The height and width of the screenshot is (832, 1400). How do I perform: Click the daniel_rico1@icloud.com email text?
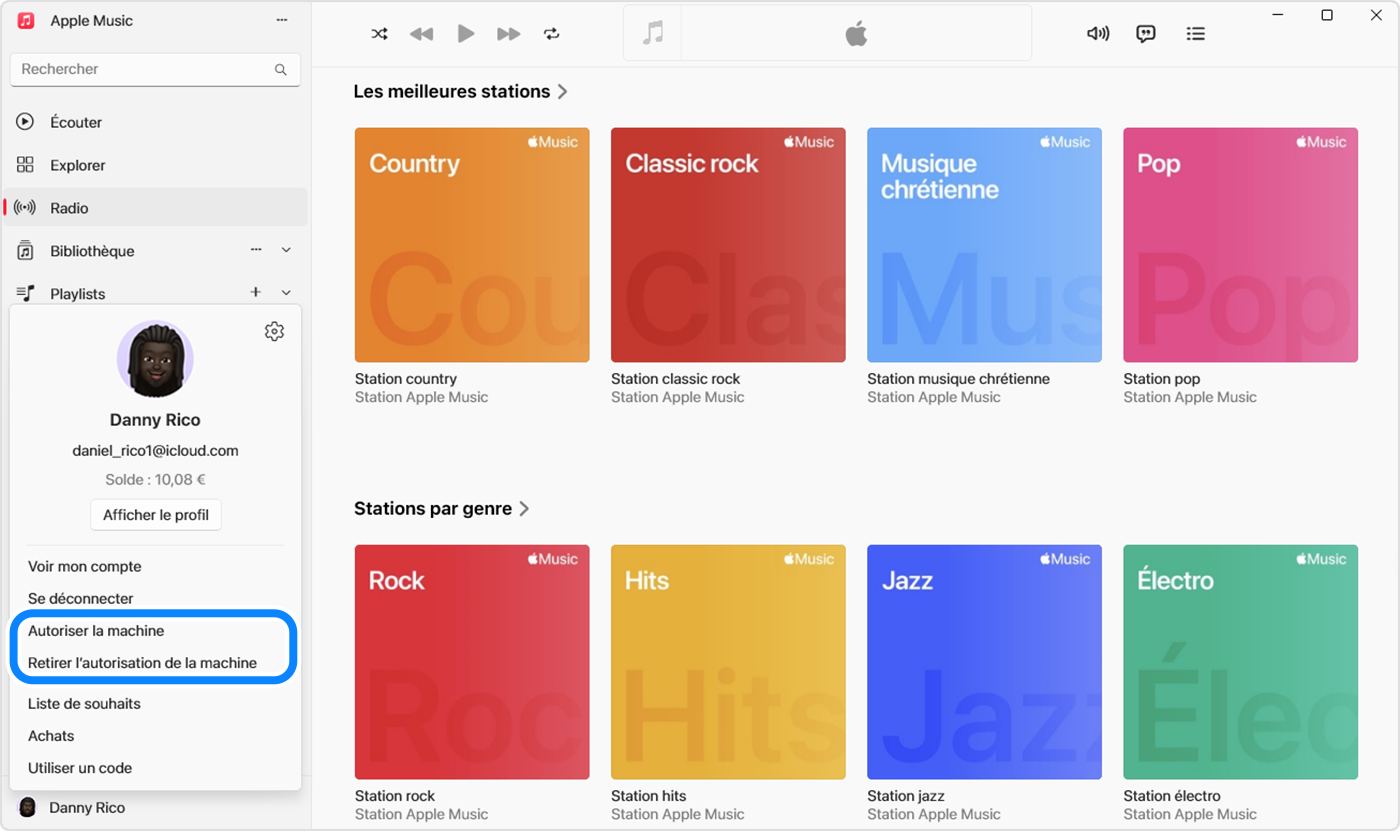pos(155,451)
